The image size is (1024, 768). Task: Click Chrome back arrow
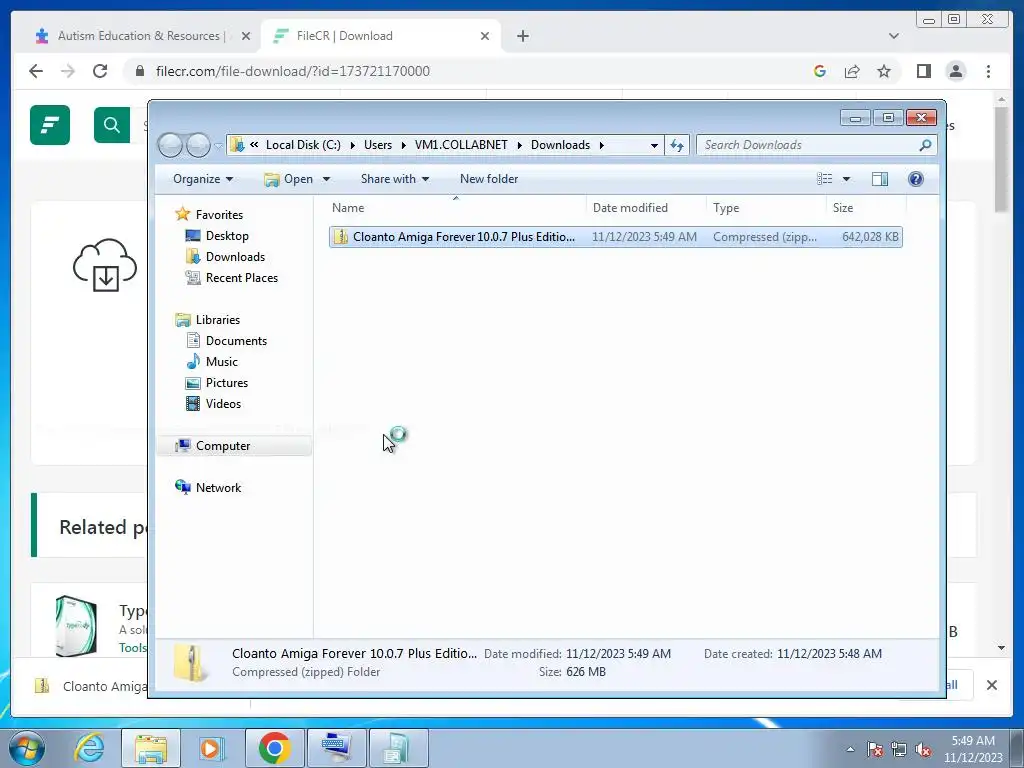click(36, 71)
